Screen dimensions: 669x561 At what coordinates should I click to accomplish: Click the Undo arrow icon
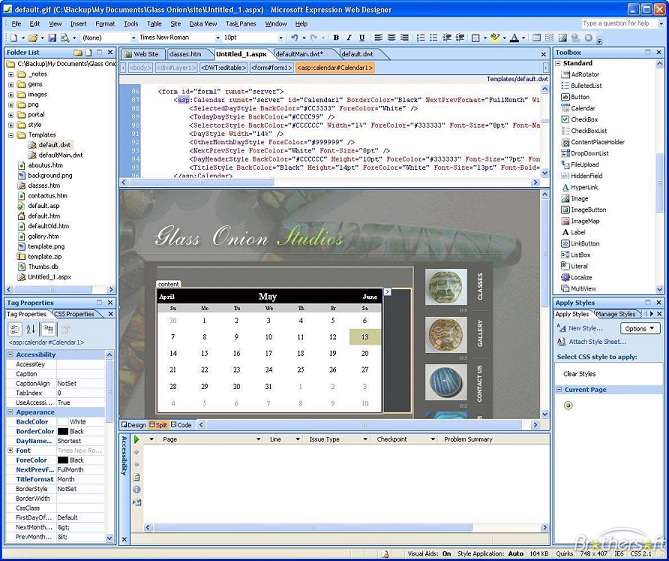click(x=294, y=38)
